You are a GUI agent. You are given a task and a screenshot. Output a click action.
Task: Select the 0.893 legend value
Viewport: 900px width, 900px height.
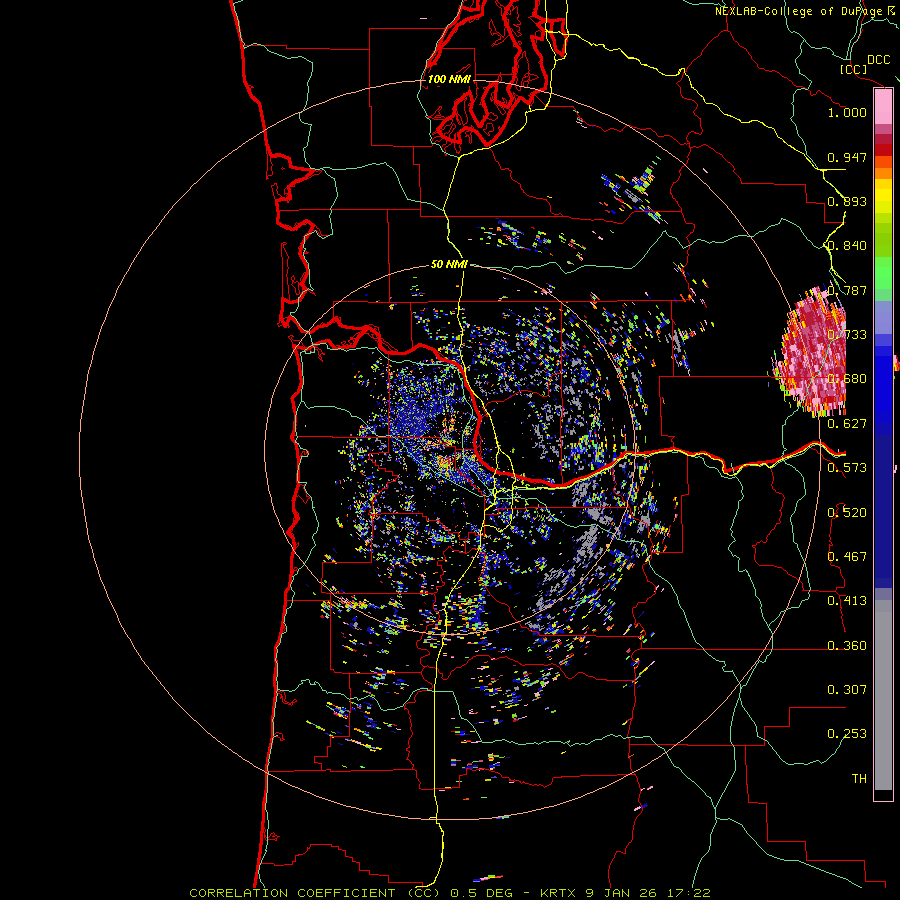coord(847,201)
